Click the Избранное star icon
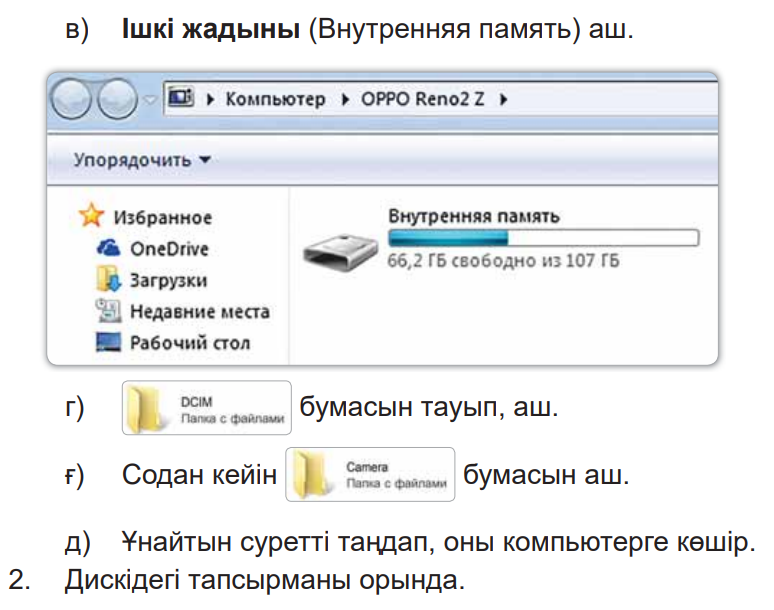The width and height of the screenshot is (774, 610). click(x=91, y=216)
